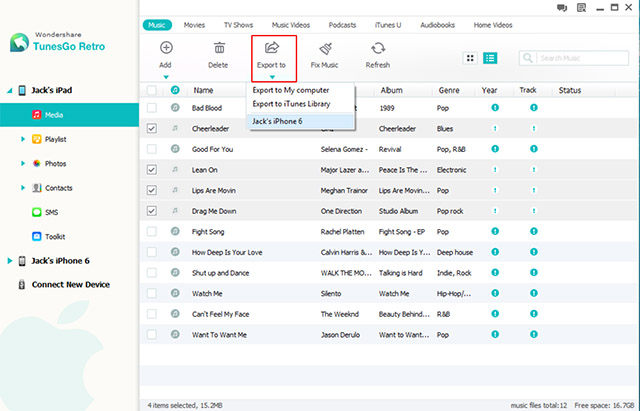Check the Bad Blood song checkbox
Image resolution: width=640 pixels, height=411 pixels.
(152, 107)
